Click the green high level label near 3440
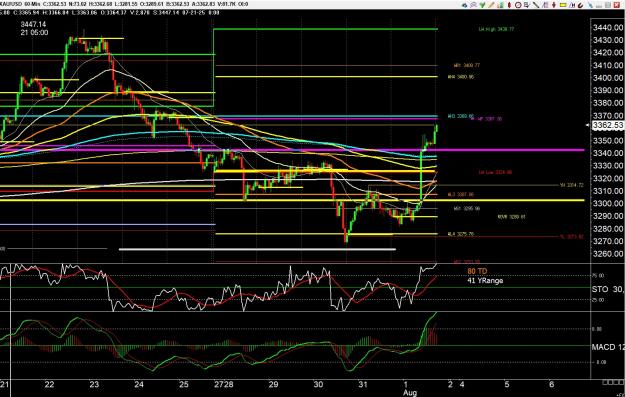This screenshot has width=625, height=397. [x=496, y=29]
